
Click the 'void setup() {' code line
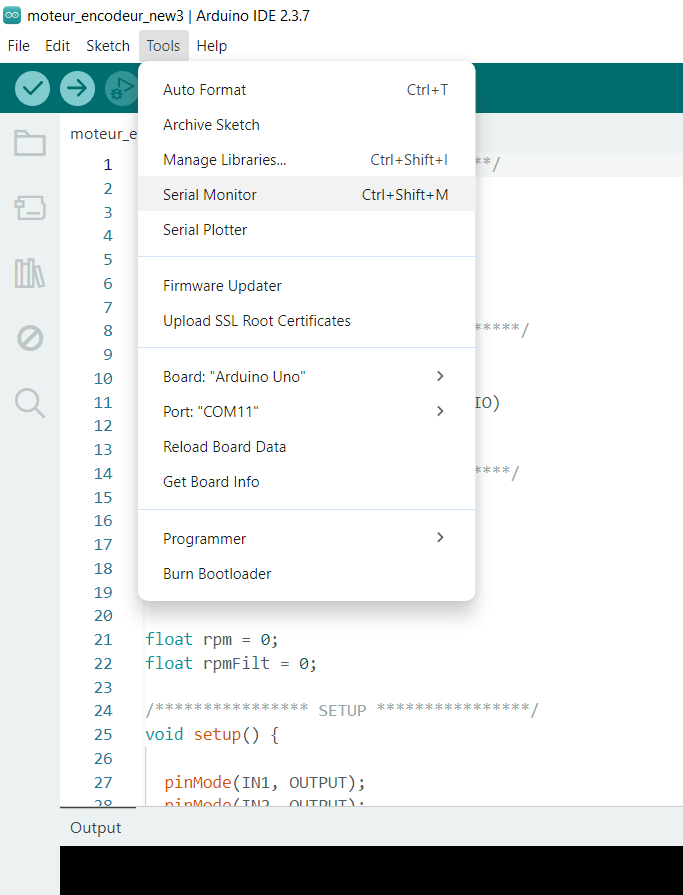coord(212,734)
